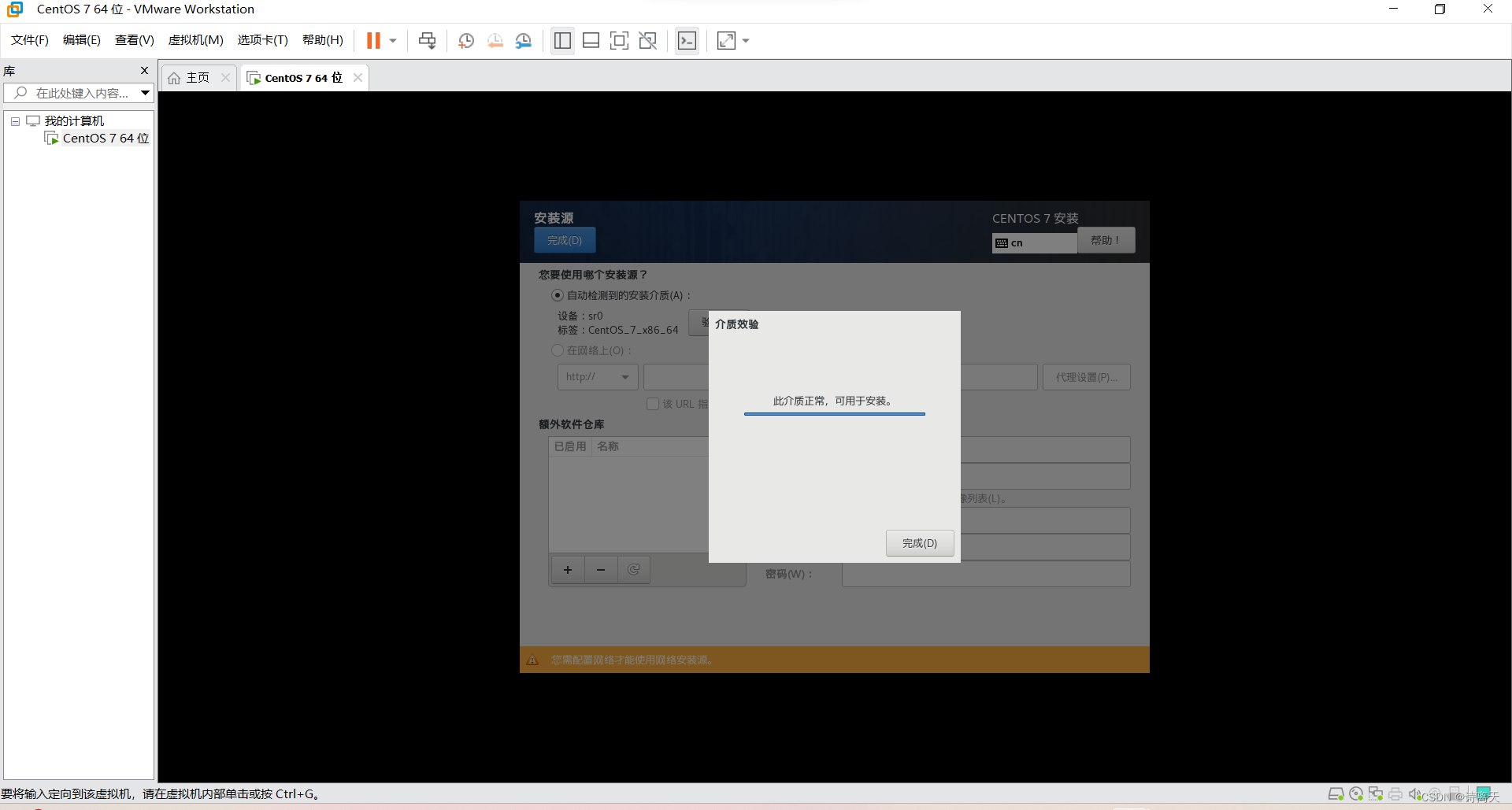Open the 编辑(E) menu
The height and width of the screenshot is (810, 1512).
click(82, 40)
